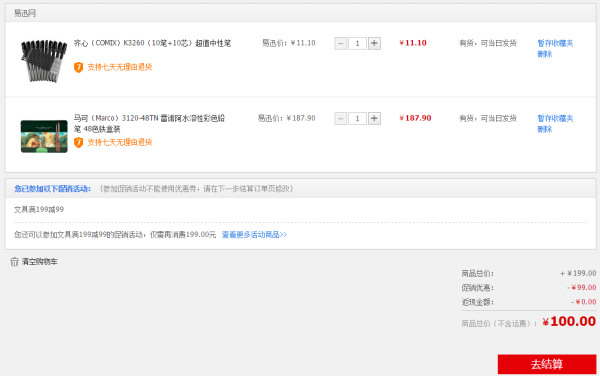
Task: Open COMIX K3260 pen product thumbnail
Action: [x=44, y=61]
